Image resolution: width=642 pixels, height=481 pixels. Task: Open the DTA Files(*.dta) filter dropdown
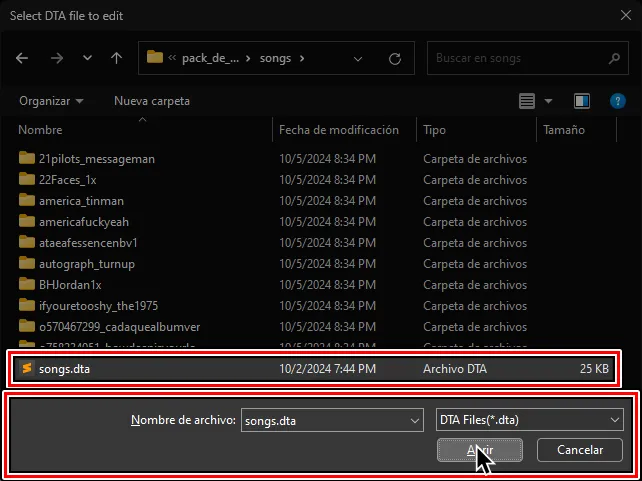pyautogui.click(x=530, y=420)
